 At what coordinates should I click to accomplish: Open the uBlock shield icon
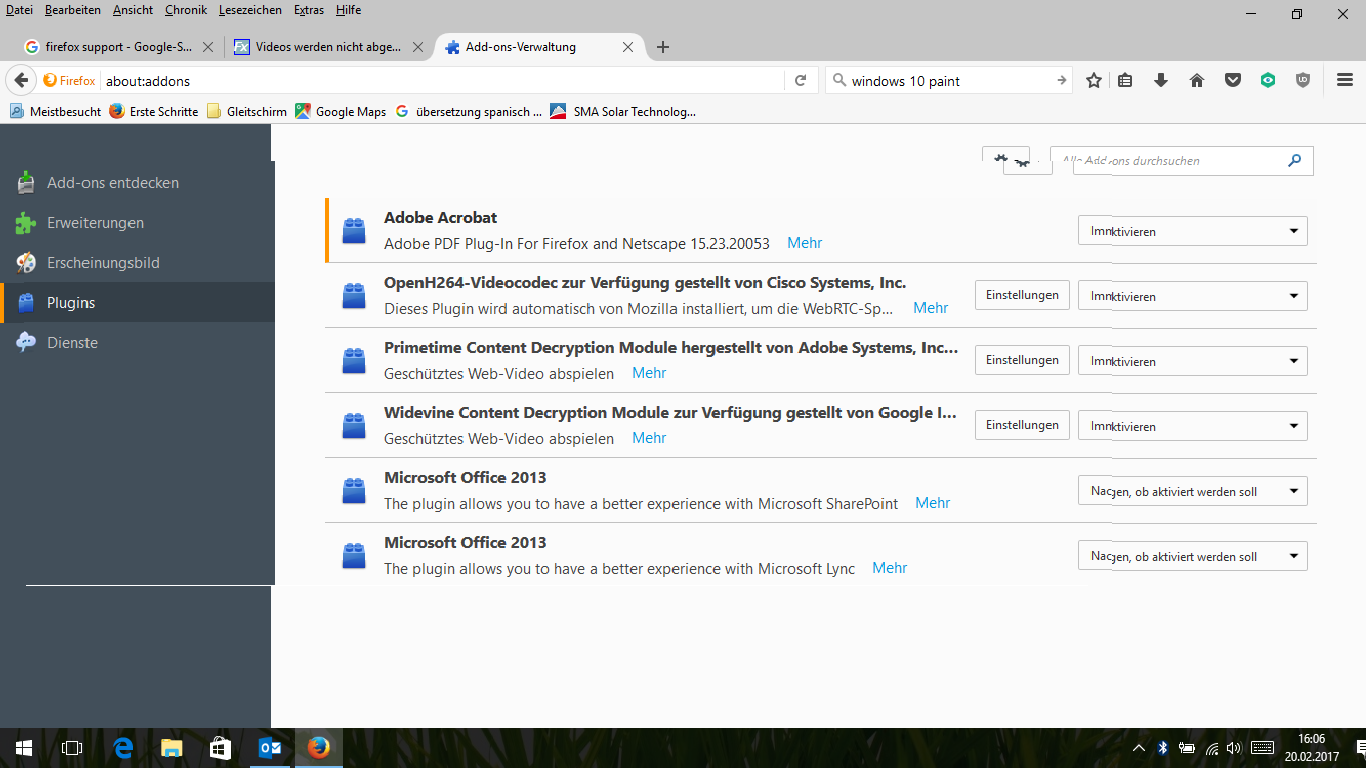pyautogui.click(x=1302, y=81)
